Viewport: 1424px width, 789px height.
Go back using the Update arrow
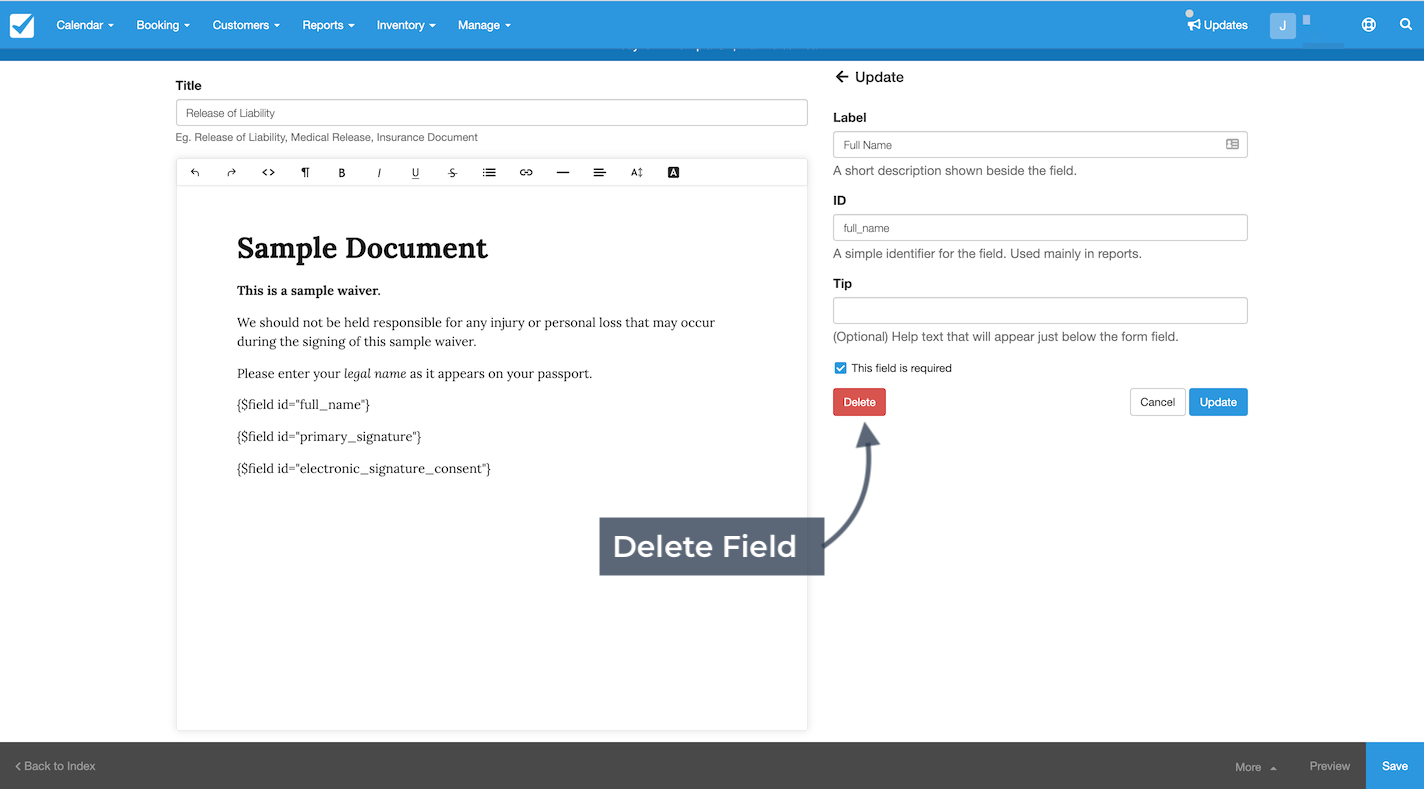tap(842, 77)
